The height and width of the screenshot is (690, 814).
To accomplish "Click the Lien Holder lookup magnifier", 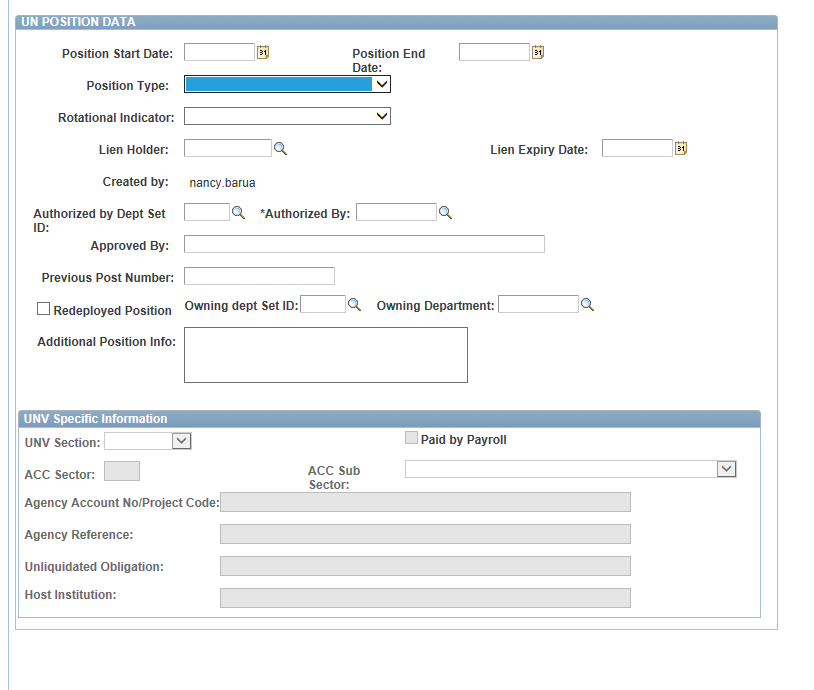I will pyautogui.click(x=280, y=148).
